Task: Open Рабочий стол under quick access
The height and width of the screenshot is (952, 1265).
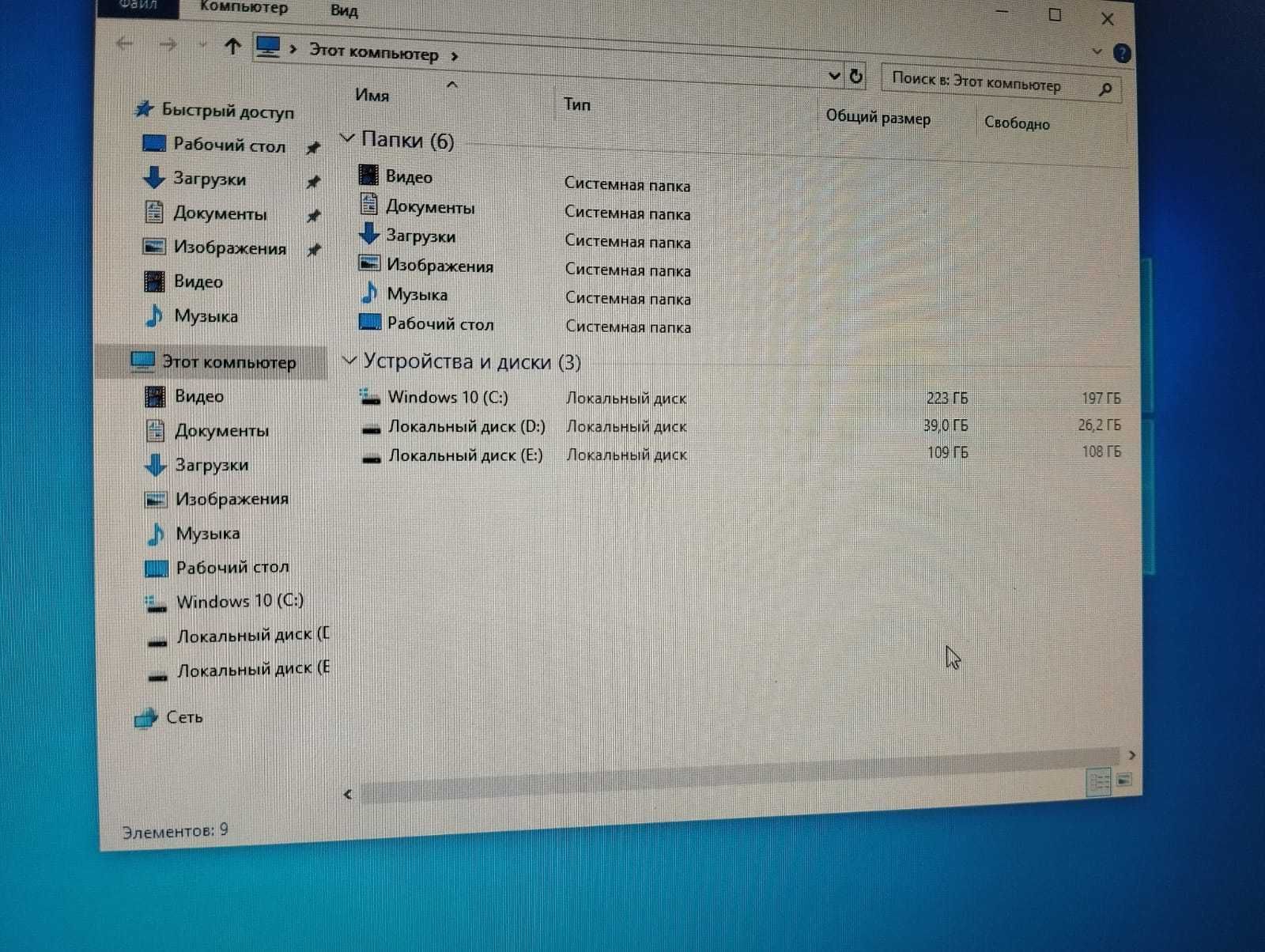Action: [x=228, y=145]
